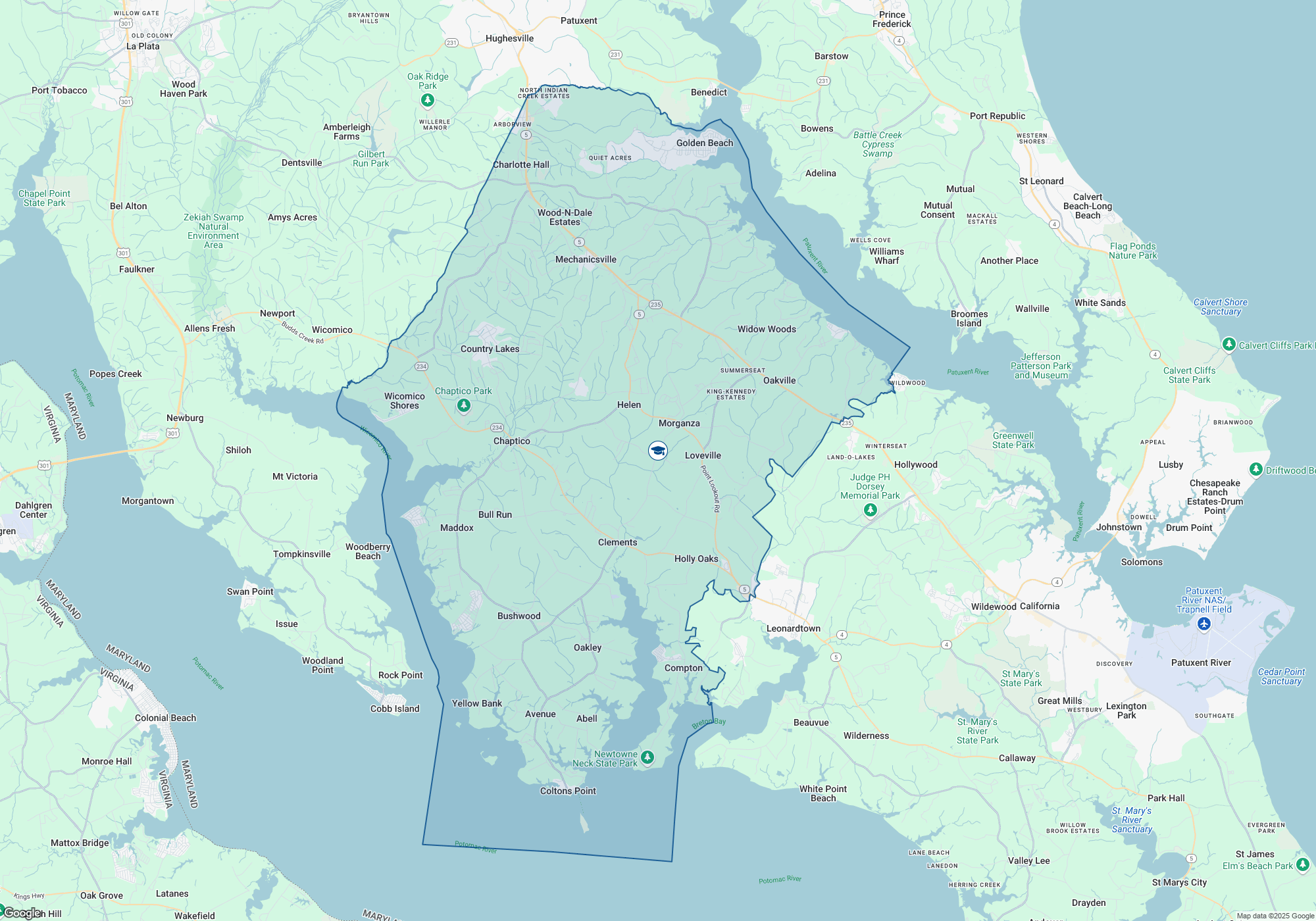Click the Loveville label

703,455
